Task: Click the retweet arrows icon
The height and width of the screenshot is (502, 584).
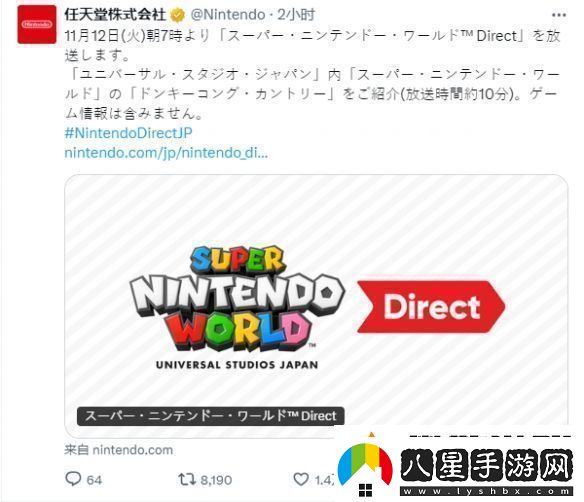Action: click(x=187, y=479)
